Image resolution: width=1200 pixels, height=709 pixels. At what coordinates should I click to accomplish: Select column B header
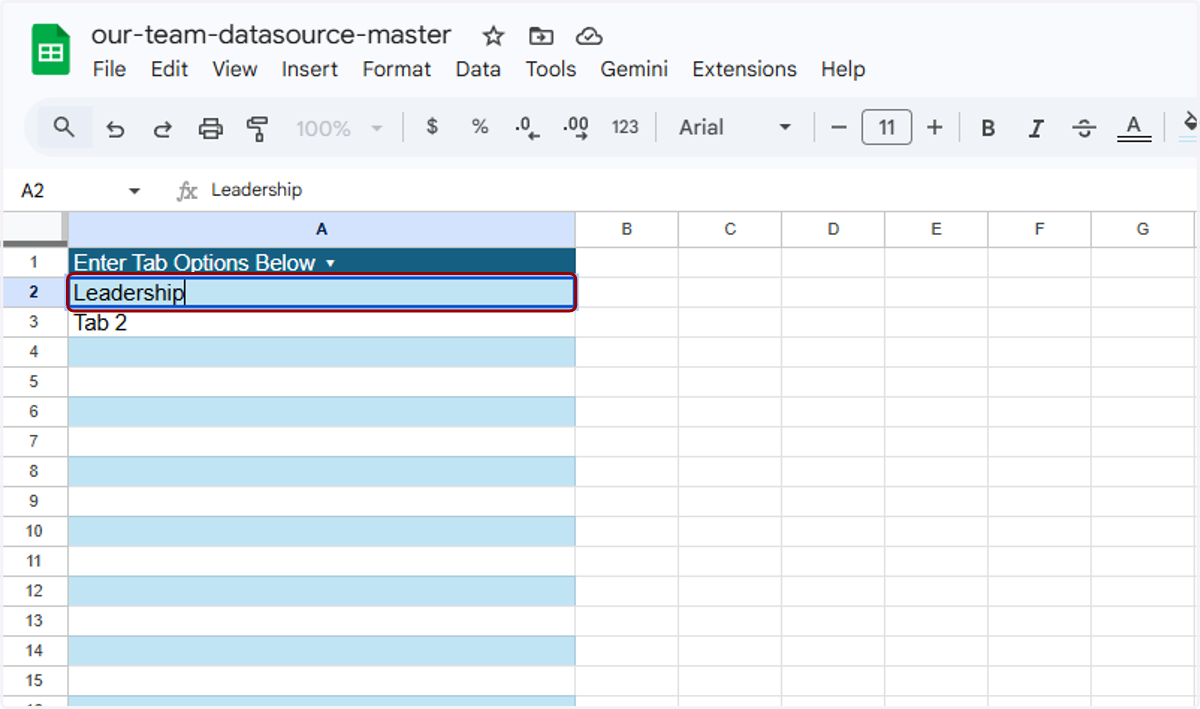627,229
